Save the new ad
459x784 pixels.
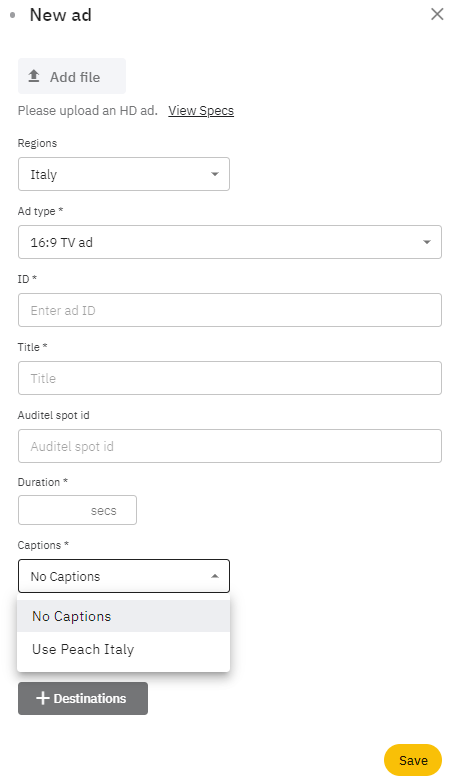coord(413,760)
